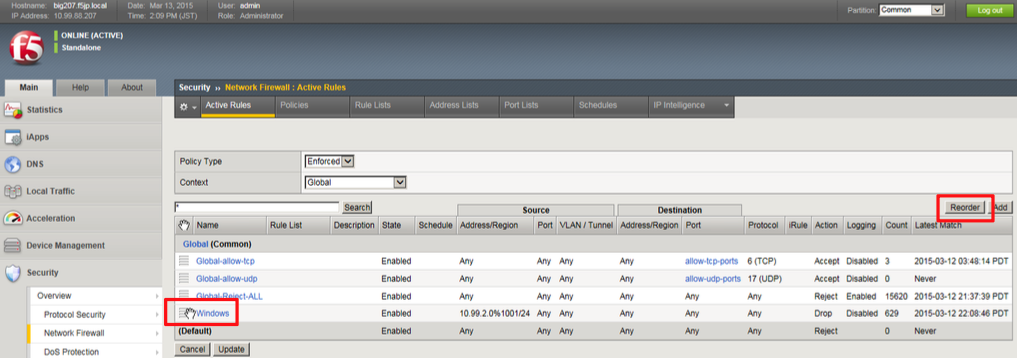Open the gear settings menu in tab bar
1017x360 pixels.
pos(187,106)
